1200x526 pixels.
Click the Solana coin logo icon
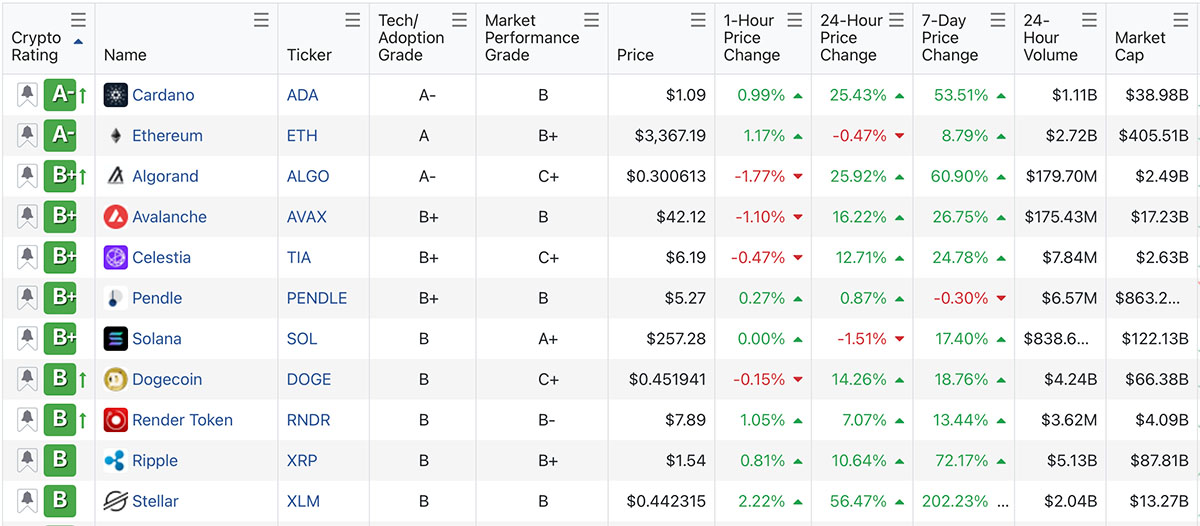[116, 339]
